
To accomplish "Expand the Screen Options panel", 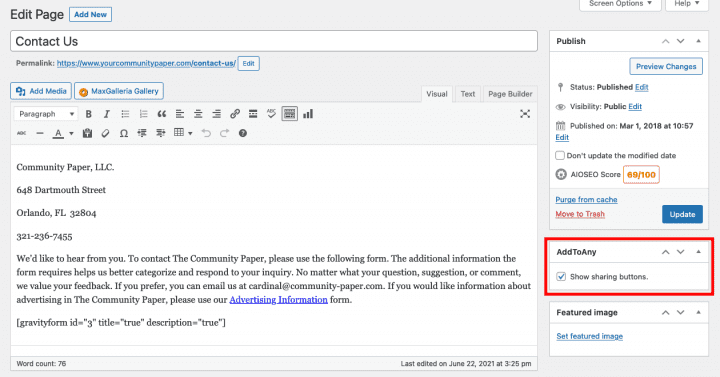I will [620, 4].
